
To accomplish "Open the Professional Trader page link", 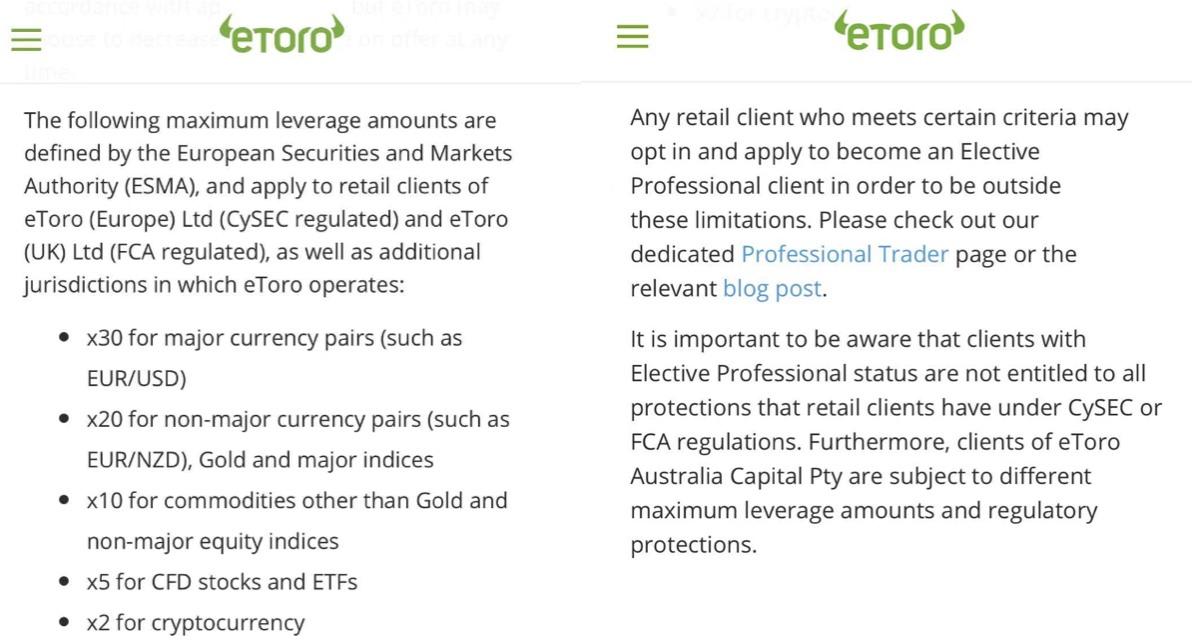I will (844, 254).
